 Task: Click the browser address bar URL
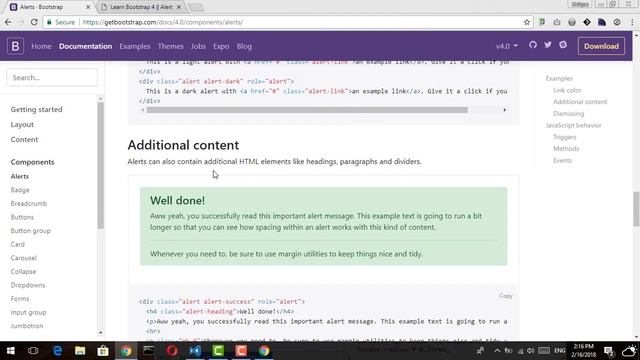pyautogui.click(x=162, y=22)
